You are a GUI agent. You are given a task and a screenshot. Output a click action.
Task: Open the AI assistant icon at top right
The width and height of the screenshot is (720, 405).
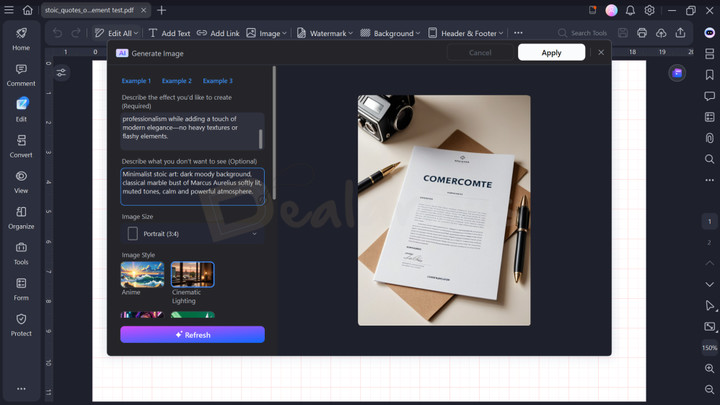709,33
